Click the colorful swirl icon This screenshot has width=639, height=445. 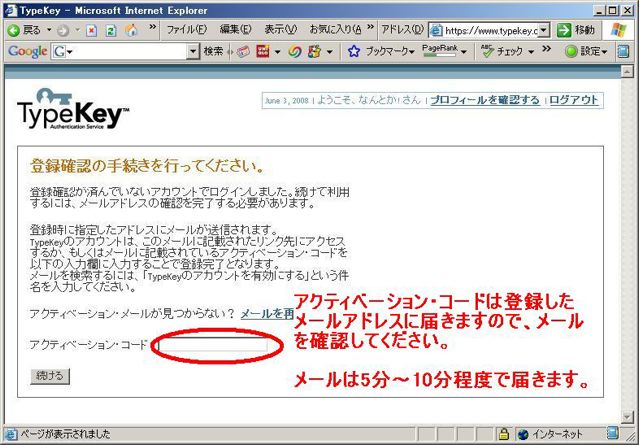(295, 51)
